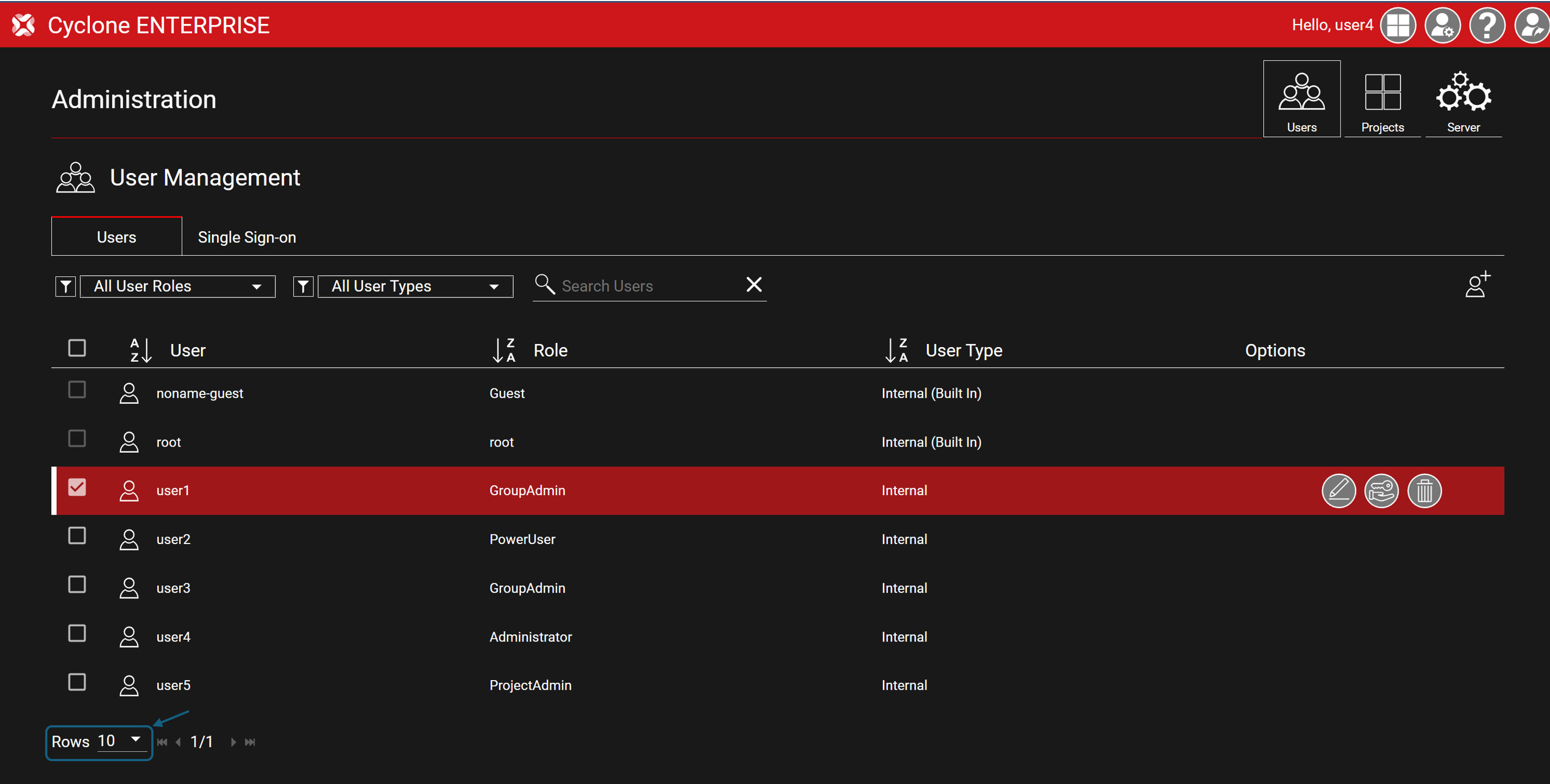The height and width of the screenshot is (784, 1550).
Task: Switch to the Single Sign-on tab
Action: click(x=247, y=237)
